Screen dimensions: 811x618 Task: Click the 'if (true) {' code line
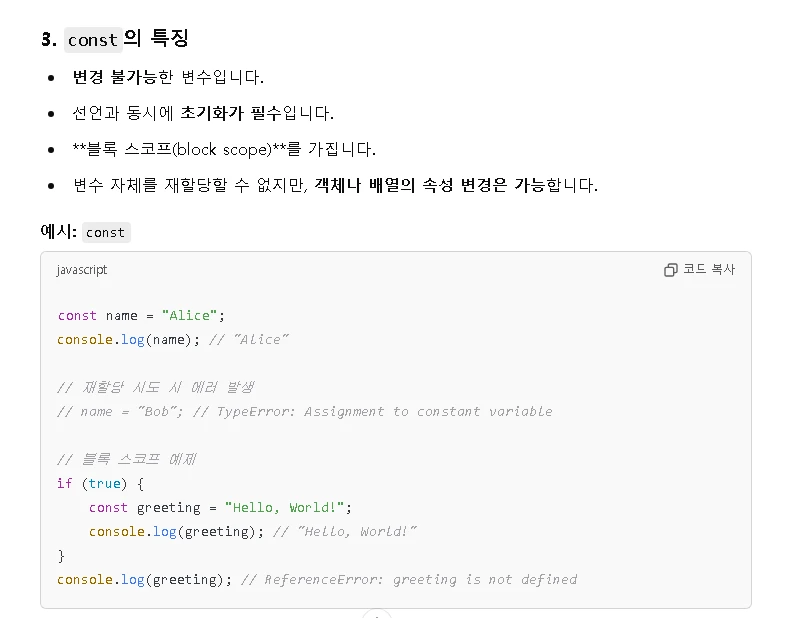pos(101,484)
